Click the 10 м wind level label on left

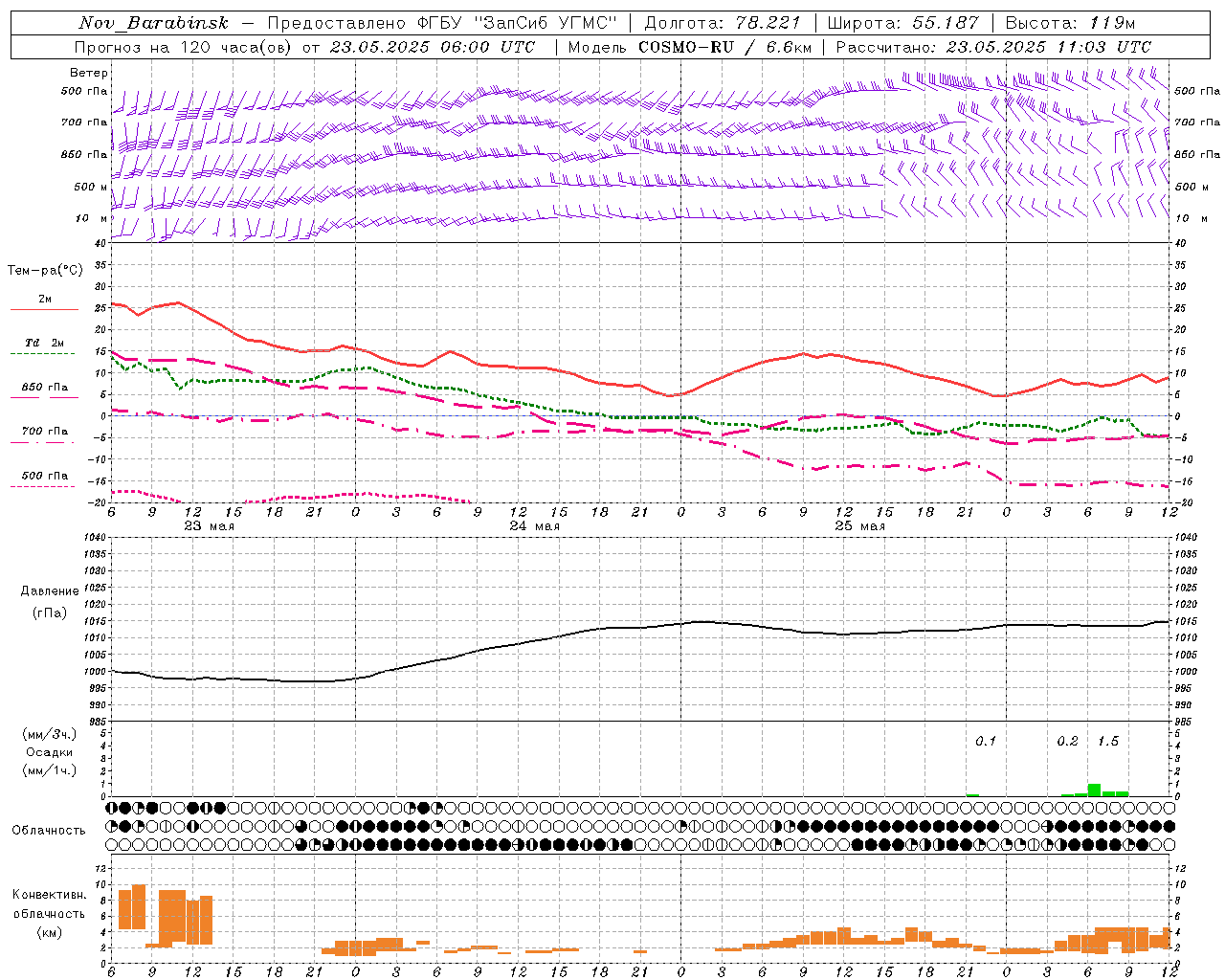(93, 218)
